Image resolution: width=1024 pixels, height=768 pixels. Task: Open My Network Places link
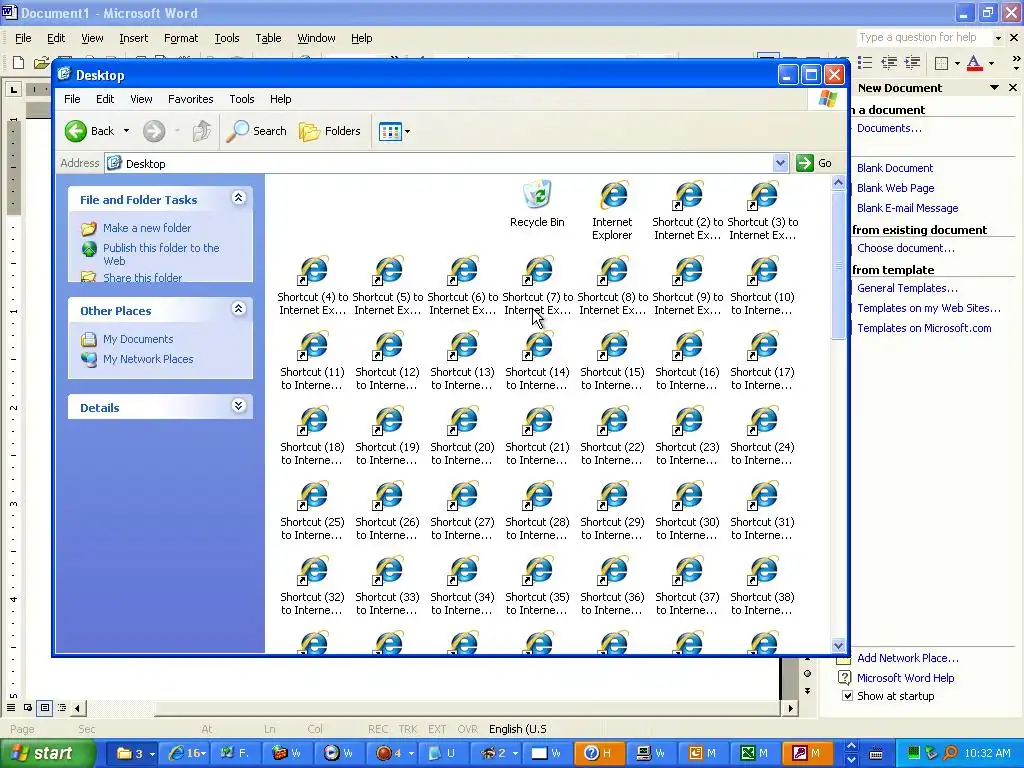pyautogui.click(x=148, y=359)
